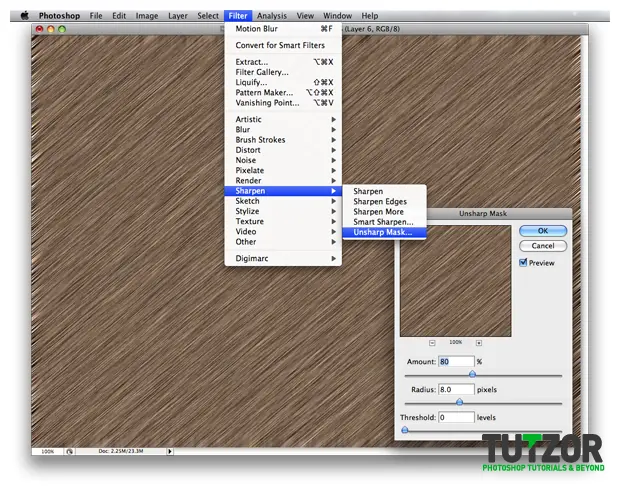The height and width of the screenshot is (495, 620).
Task: Choose Liquify... filter
Action: click(x=283, y=82)
